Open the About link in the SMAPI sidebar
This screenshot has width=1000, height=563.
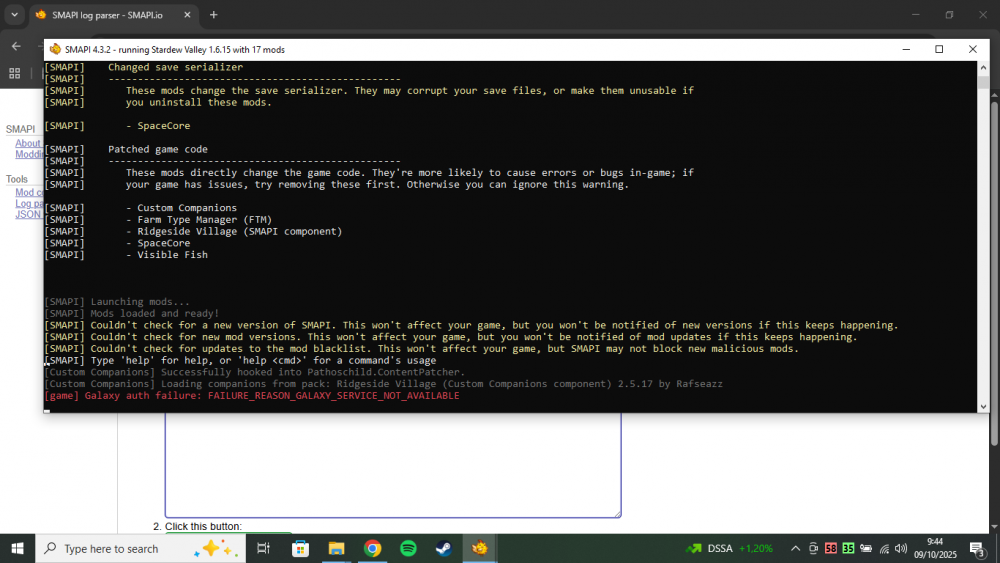click(x=27, y=143)
